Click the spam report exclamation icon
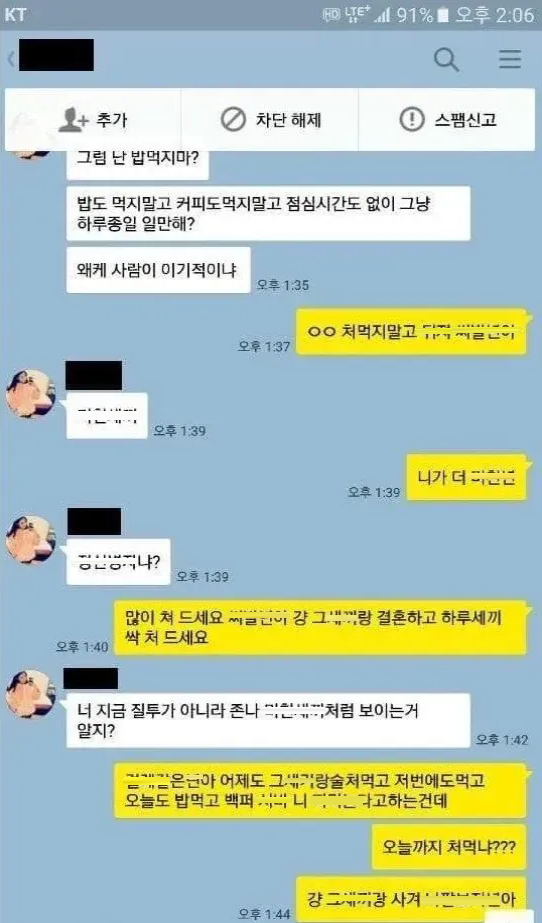The height and width of the screenshot is (923, 542). click(x=411, y=119)
